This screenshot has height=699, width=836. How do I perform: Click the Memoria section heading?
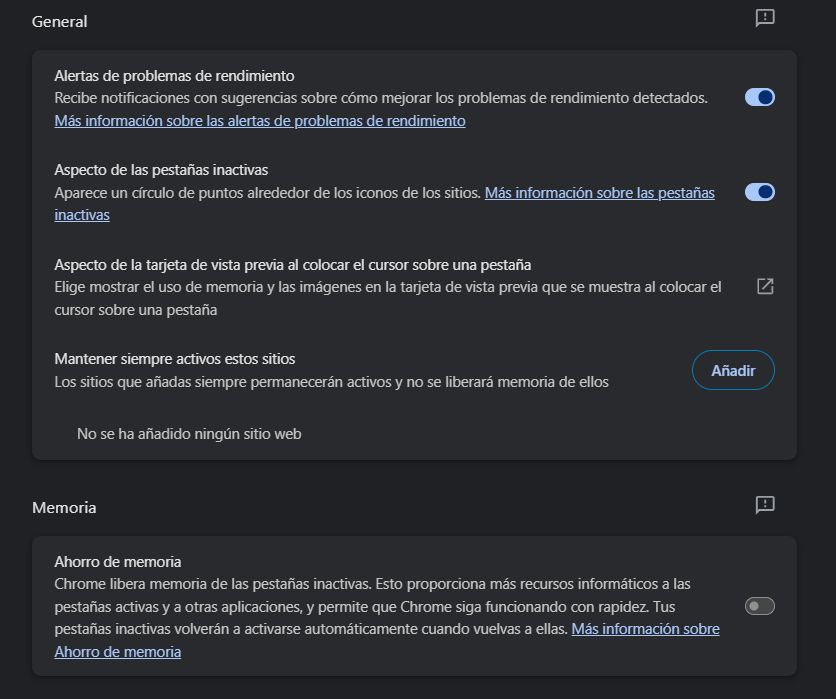64,508
